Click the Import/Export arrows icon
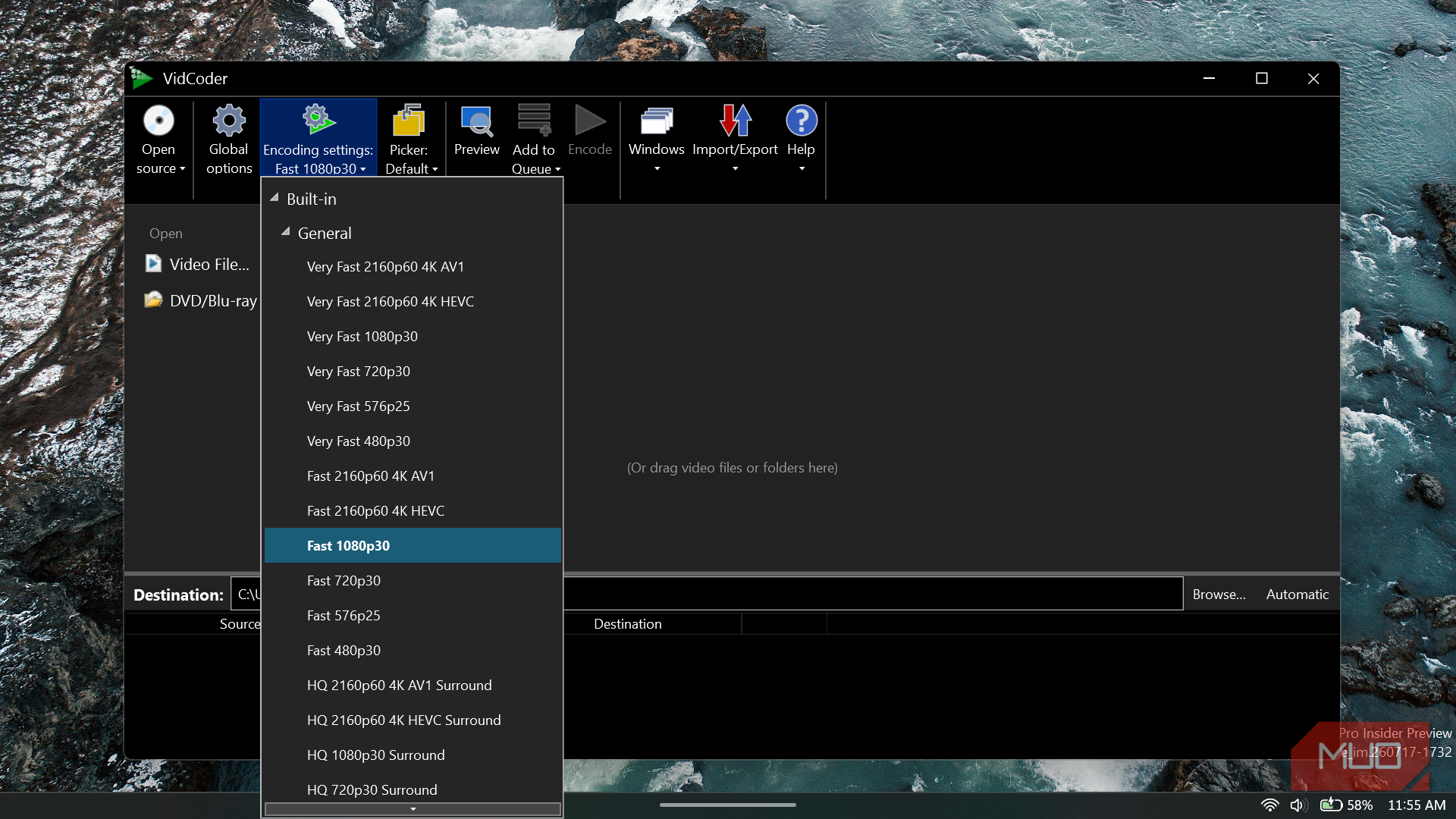1456x819 pixels. (x=736, y=121)
